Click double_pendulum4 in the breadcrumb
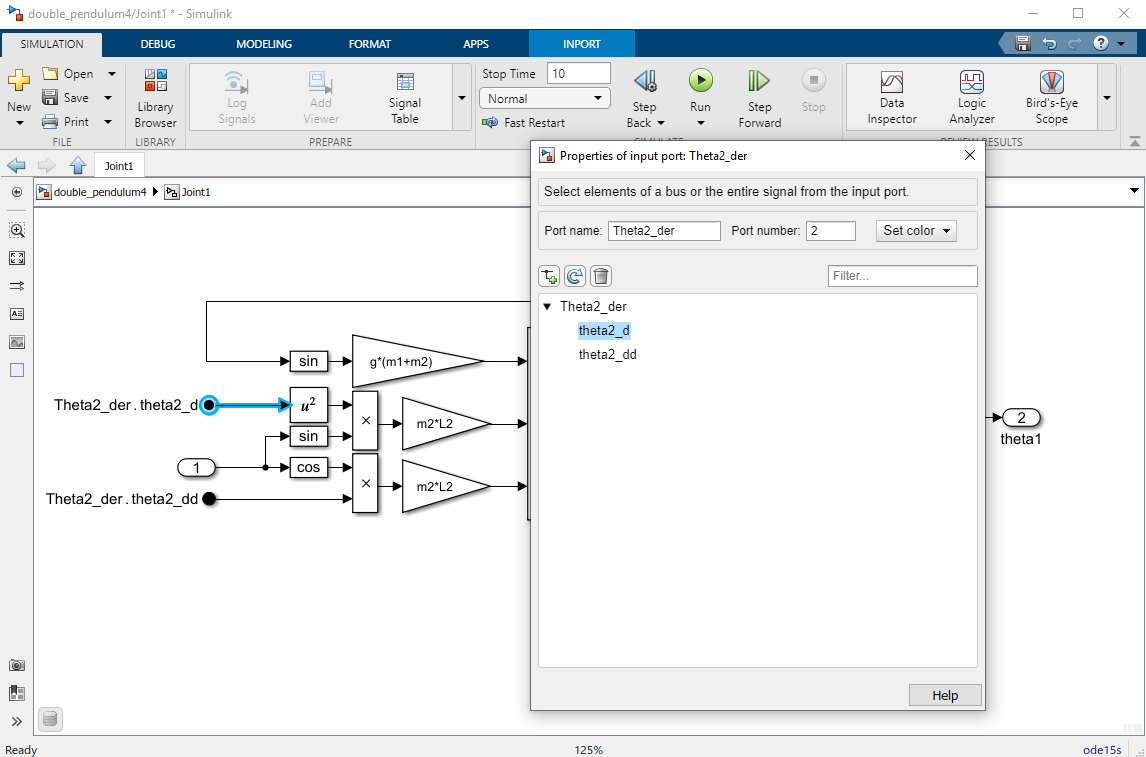 pyautogui.click(x=100, y=192)
